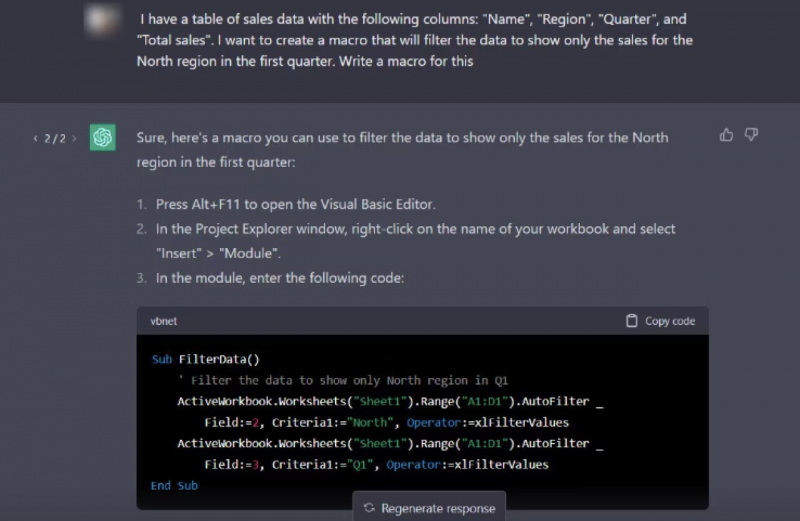Click the "Sure, here's a macro" reply text
This screenshot has height=521, width=800.
click(402, 150)
